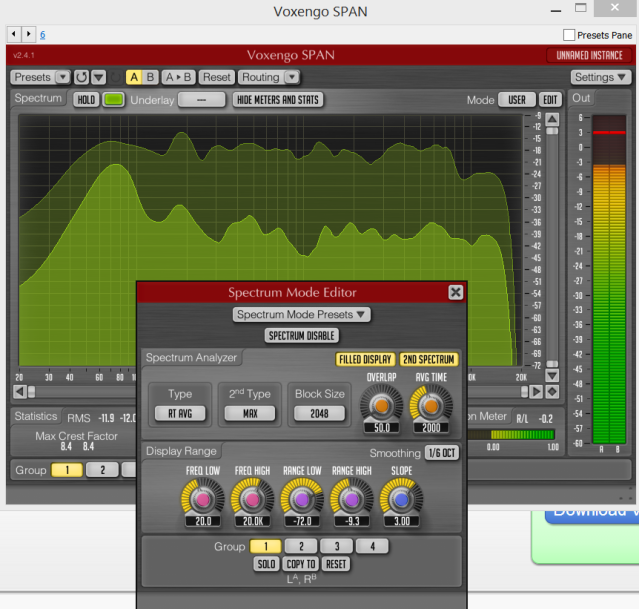639x609 pixels.
Task: Open the Spectrum Mode Presets dropdown
Action: point(301,314)
